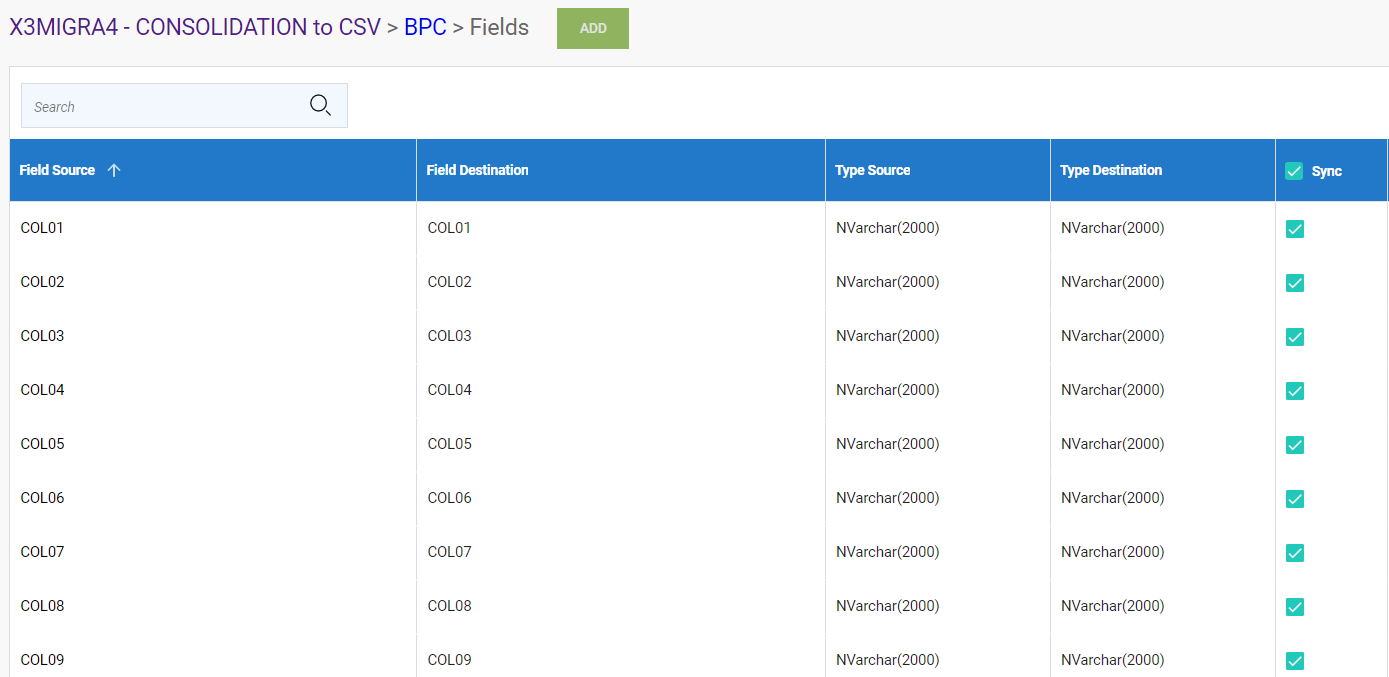
Task: Select the COL04 Field Source cell
Action: pos(43,390)
